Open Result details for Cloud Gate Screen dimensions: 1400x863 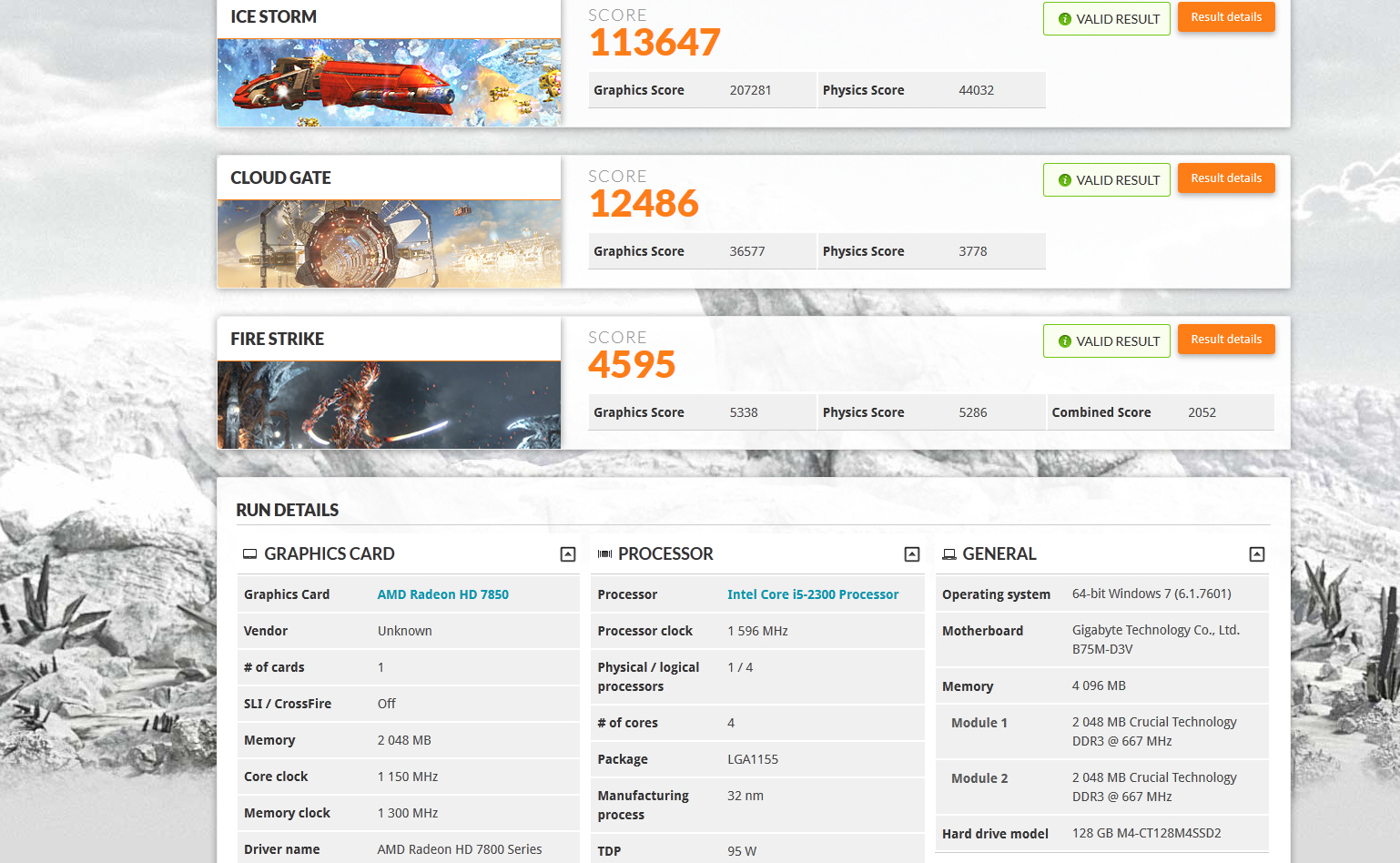click(x=1225, y=178)
